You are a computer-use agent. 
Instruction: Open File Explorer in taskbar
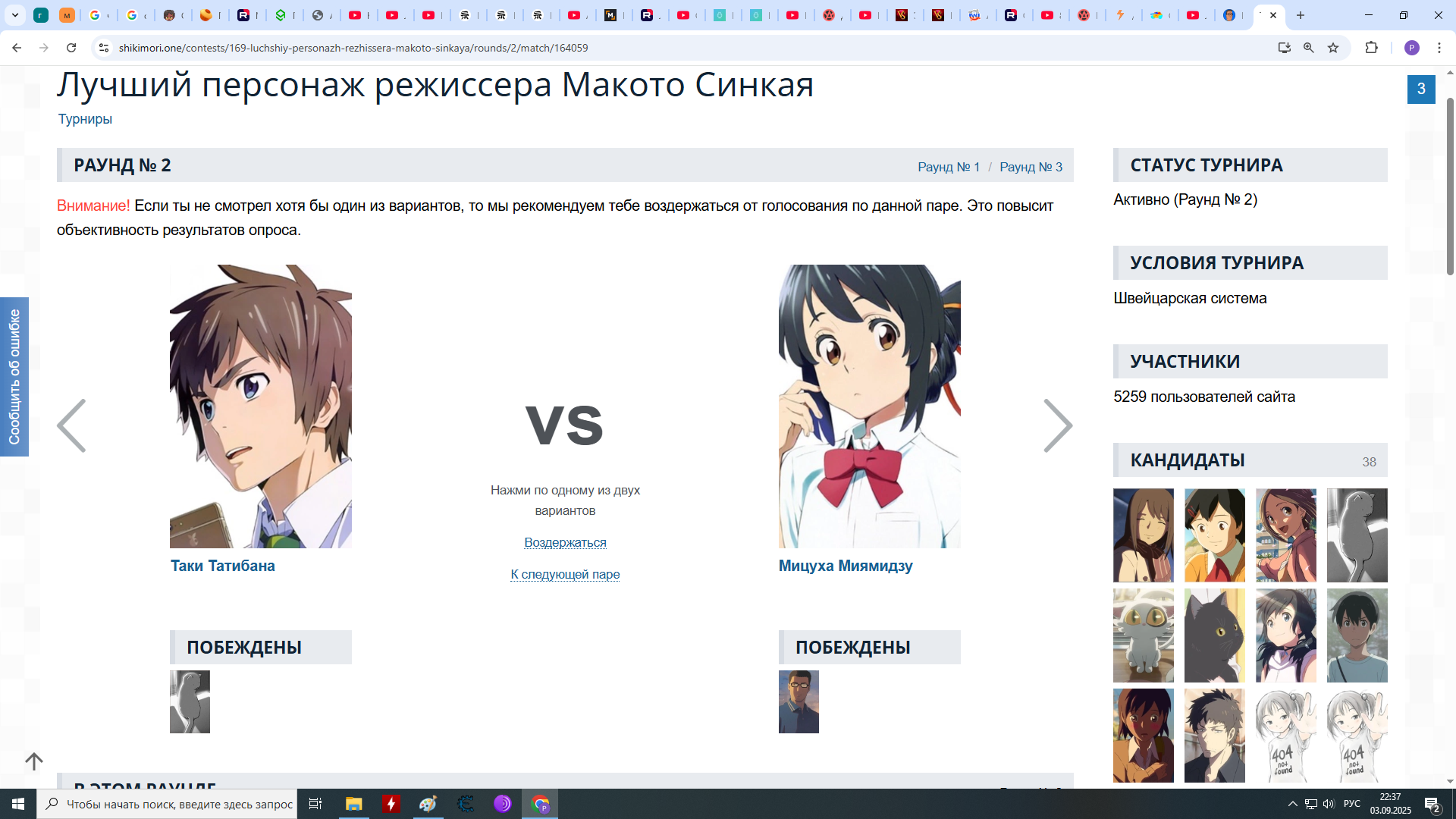353,804
